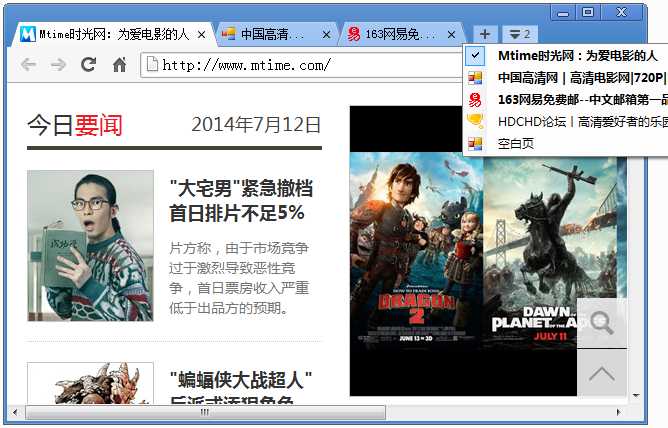Switch to the 163网易免 tab
Screen dimensions: 668x428
401,34
